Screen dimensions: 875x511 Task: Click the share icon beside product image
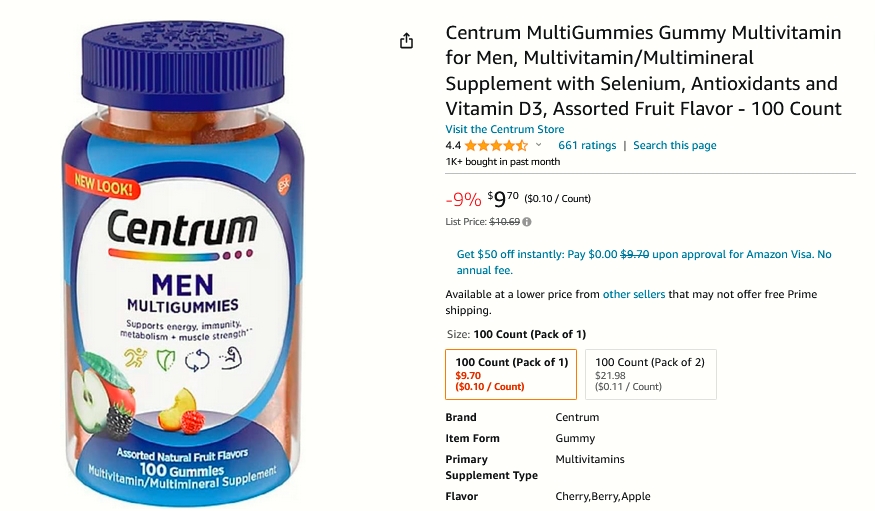coord(406,41)
